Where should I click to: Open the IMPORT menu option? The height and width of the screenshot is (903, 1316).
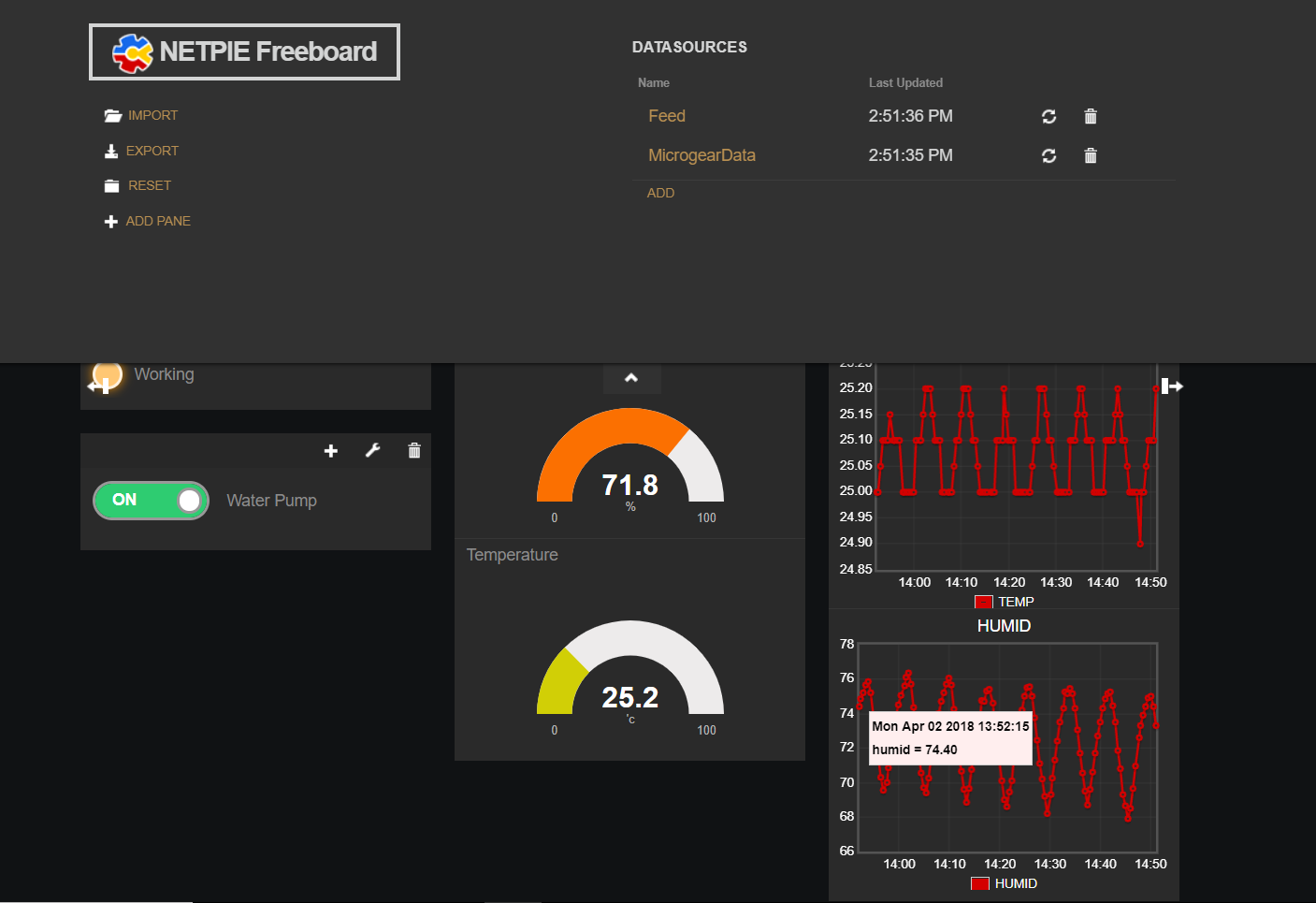(x=152, y=116)
